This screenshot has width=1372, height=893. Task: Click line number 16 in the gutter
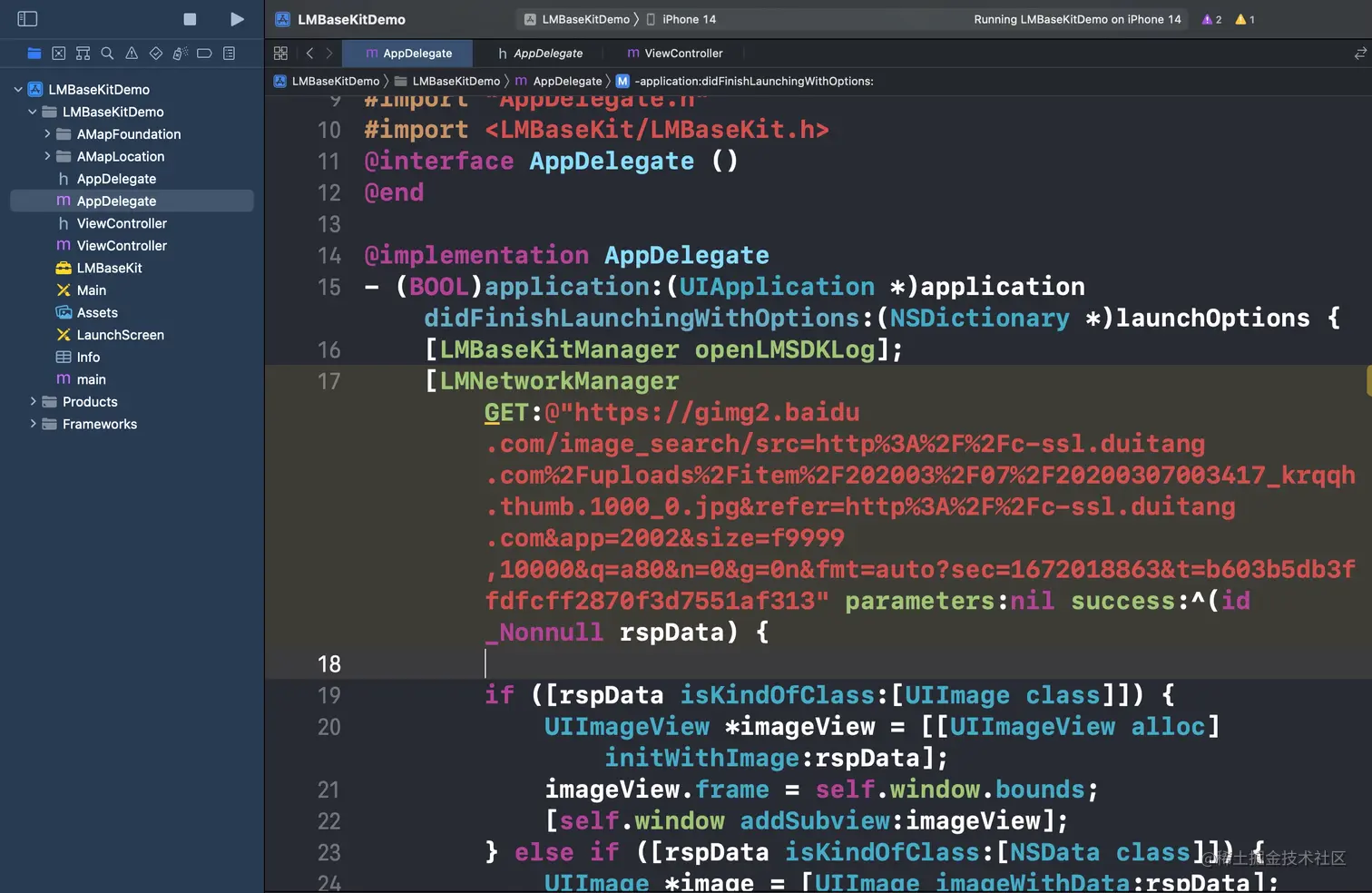click(328, 350)
